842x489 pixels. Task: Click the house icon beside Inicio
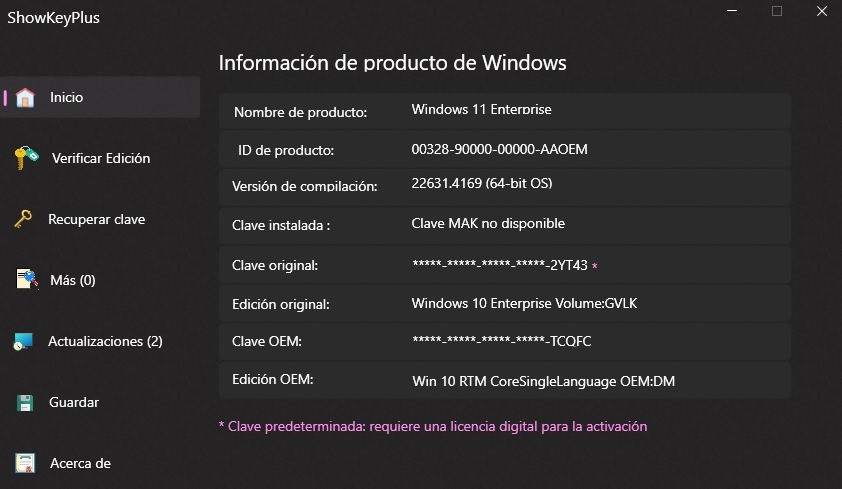pos(25,98)
